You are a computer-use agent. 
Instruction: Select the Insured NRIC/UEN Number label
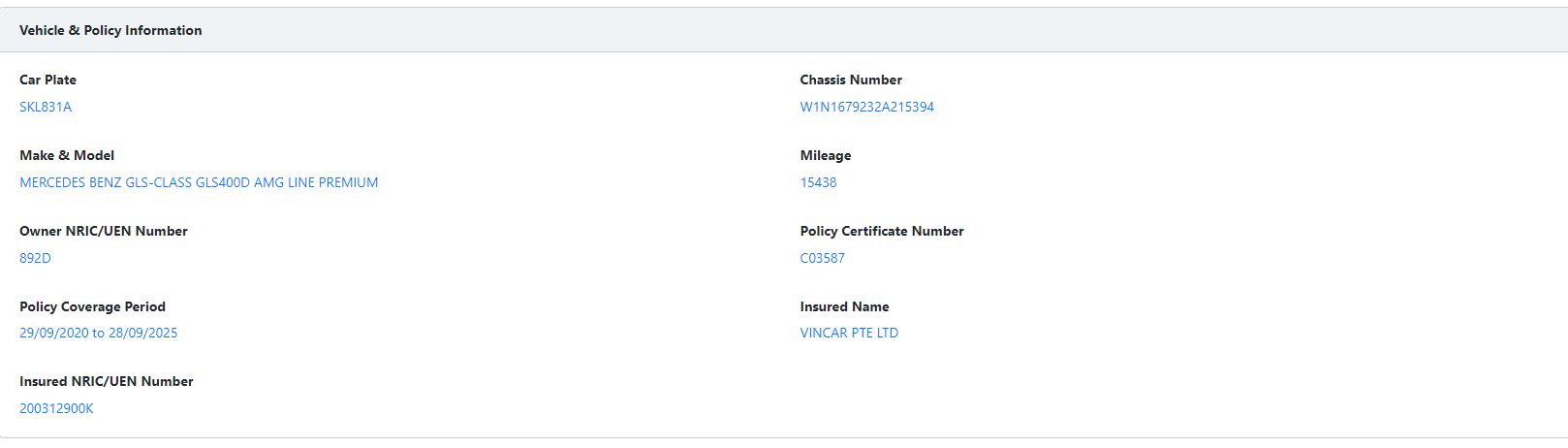[x=107, y=381]
